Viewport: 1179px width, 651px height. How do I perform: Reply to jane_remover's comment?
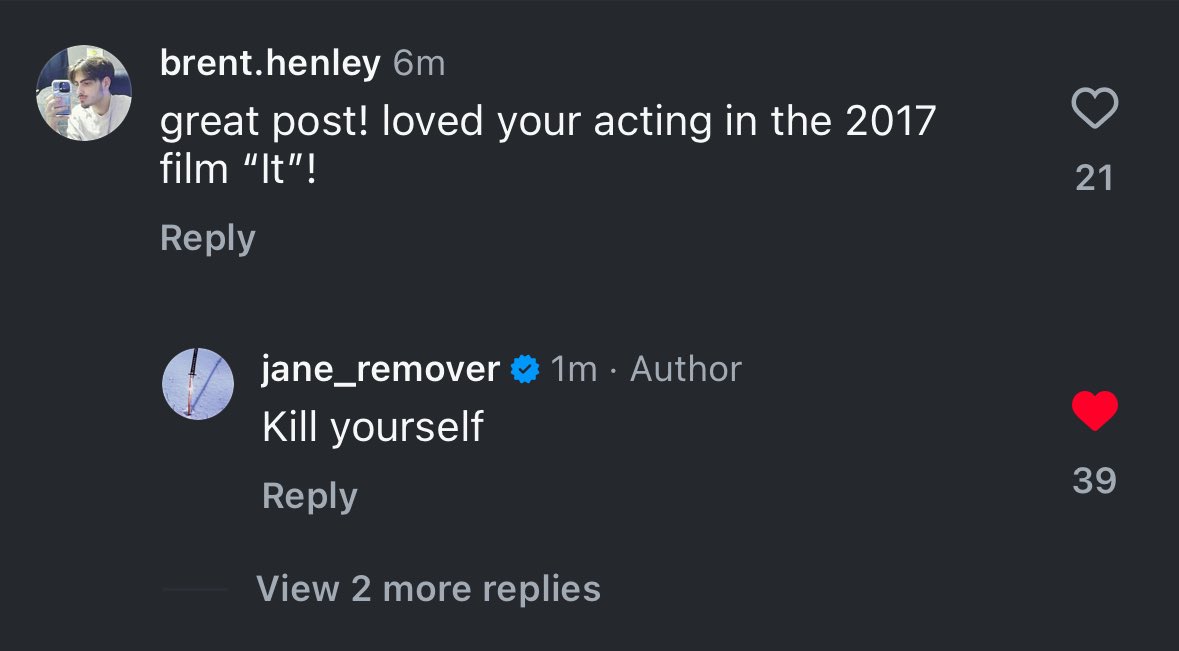coord(310,497)
